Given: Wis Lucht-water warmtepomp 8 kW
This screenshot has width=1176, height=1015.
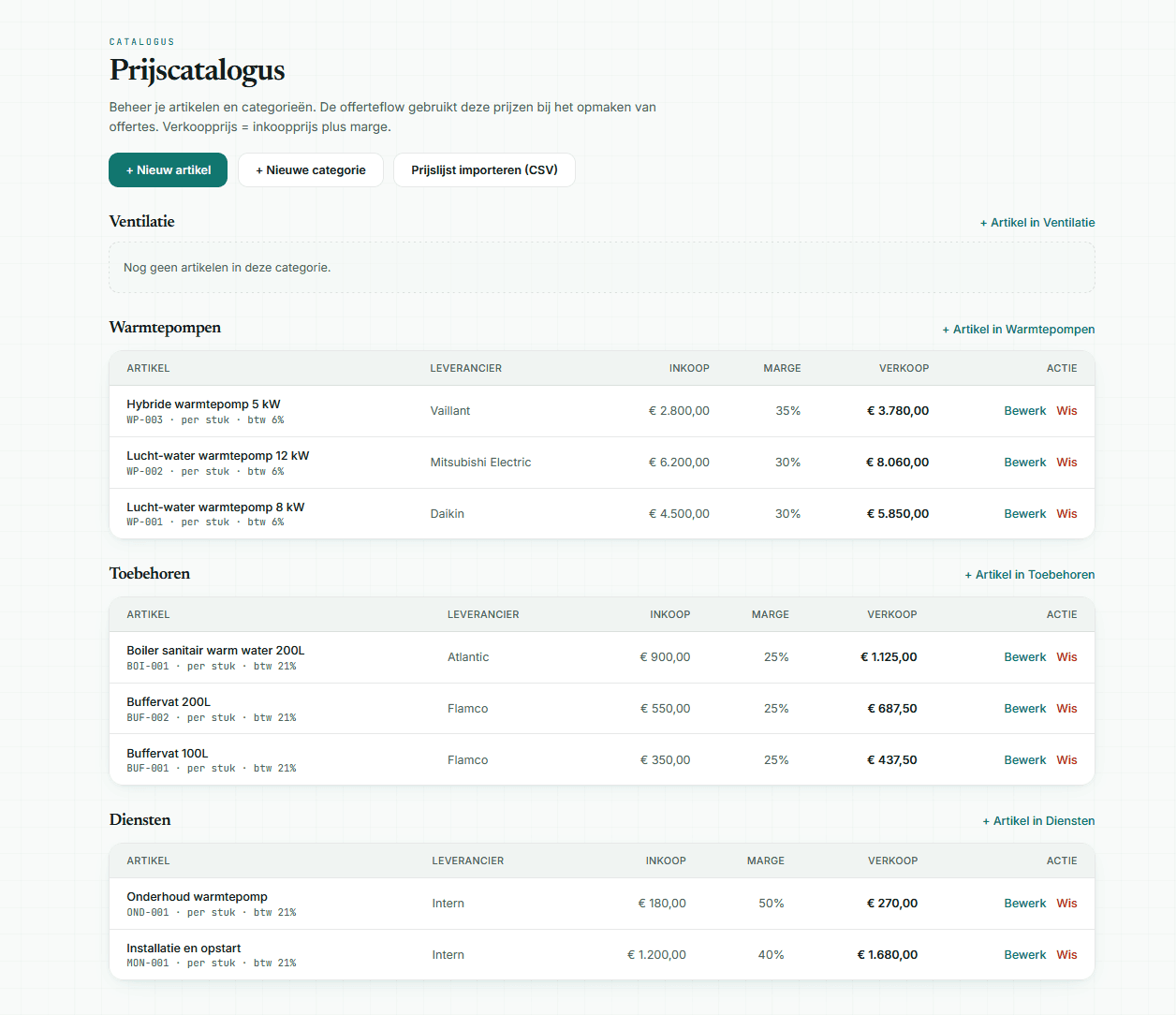Looking at the screenshot, I should tap(1067, 514).
